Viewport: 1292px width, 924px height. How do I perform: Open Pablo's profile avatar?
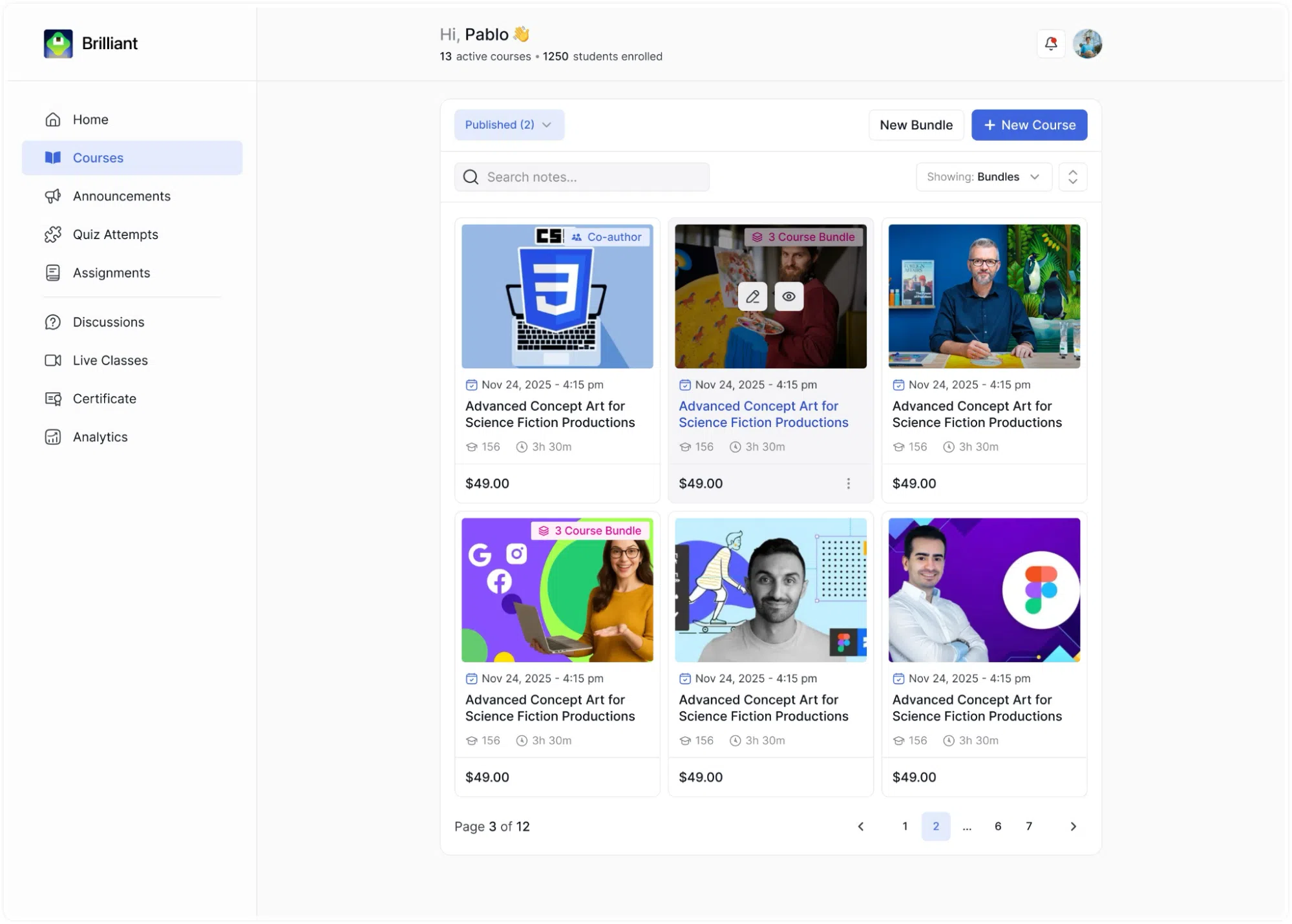click(x=1087, y=44)
